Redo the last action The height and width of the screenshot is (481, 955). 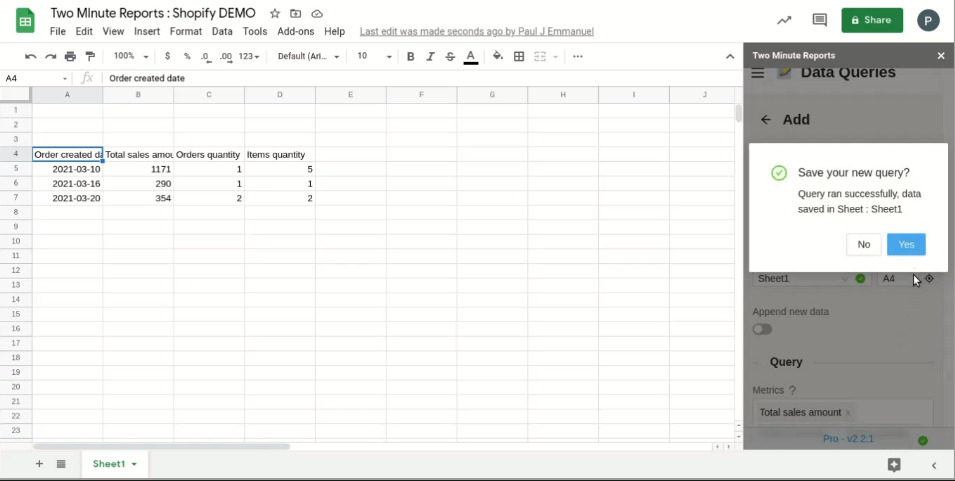[x=51, y=56]
